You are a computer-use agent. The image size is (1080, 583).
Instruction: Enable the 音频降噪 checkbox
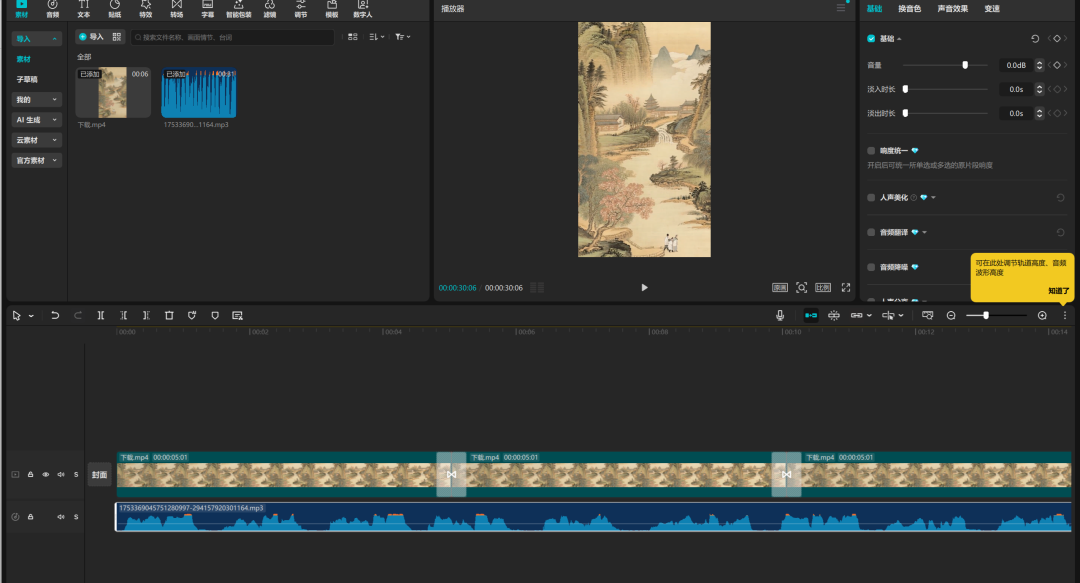point(871,267)
